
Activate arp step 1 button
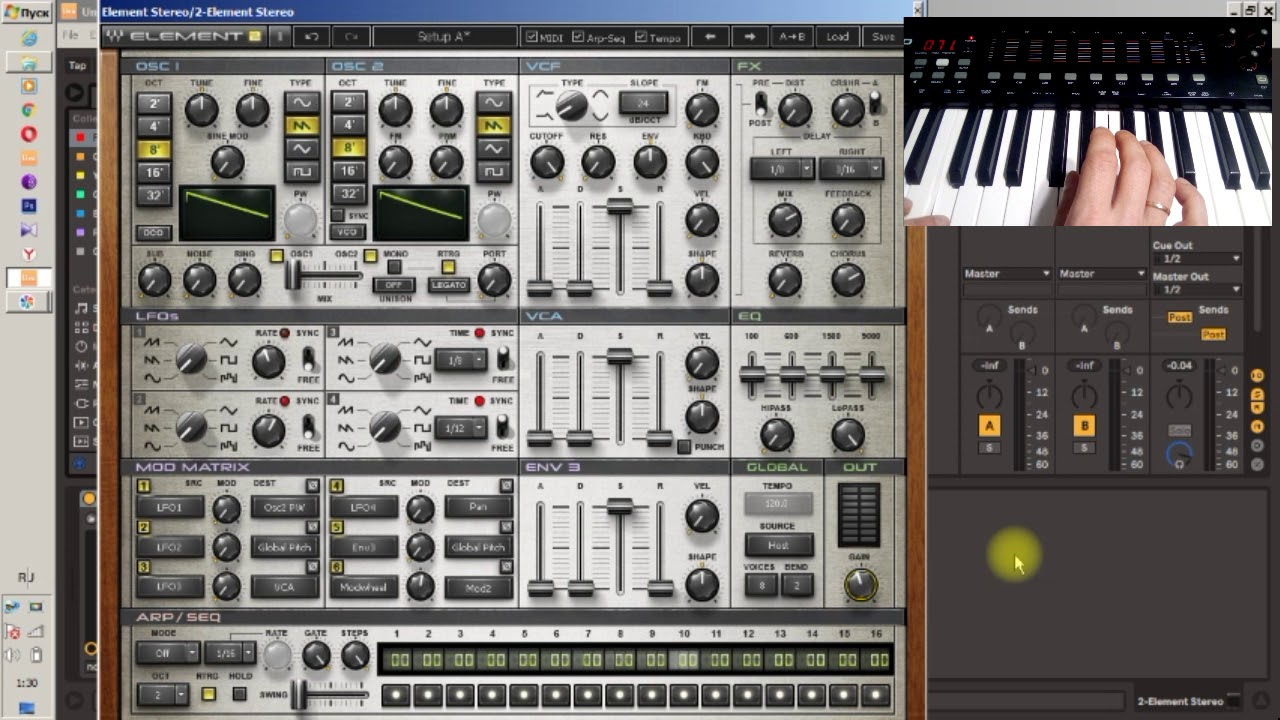click(395, 694)
